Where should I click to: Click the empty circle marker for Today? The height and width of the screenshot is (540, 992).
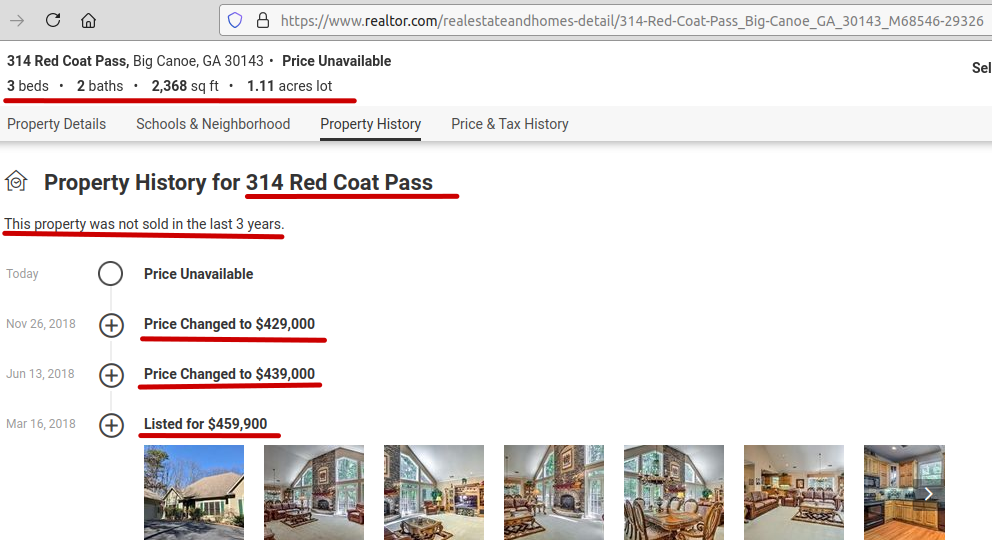point(111,274)
